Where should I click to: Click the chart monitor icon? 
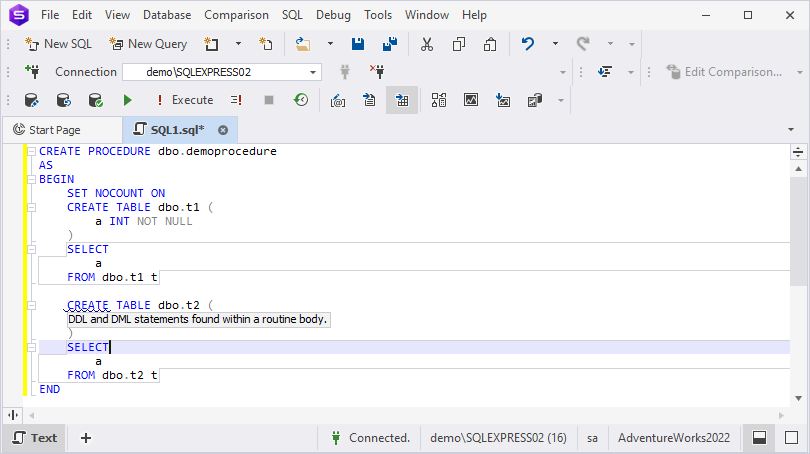(x=471, y=100)
